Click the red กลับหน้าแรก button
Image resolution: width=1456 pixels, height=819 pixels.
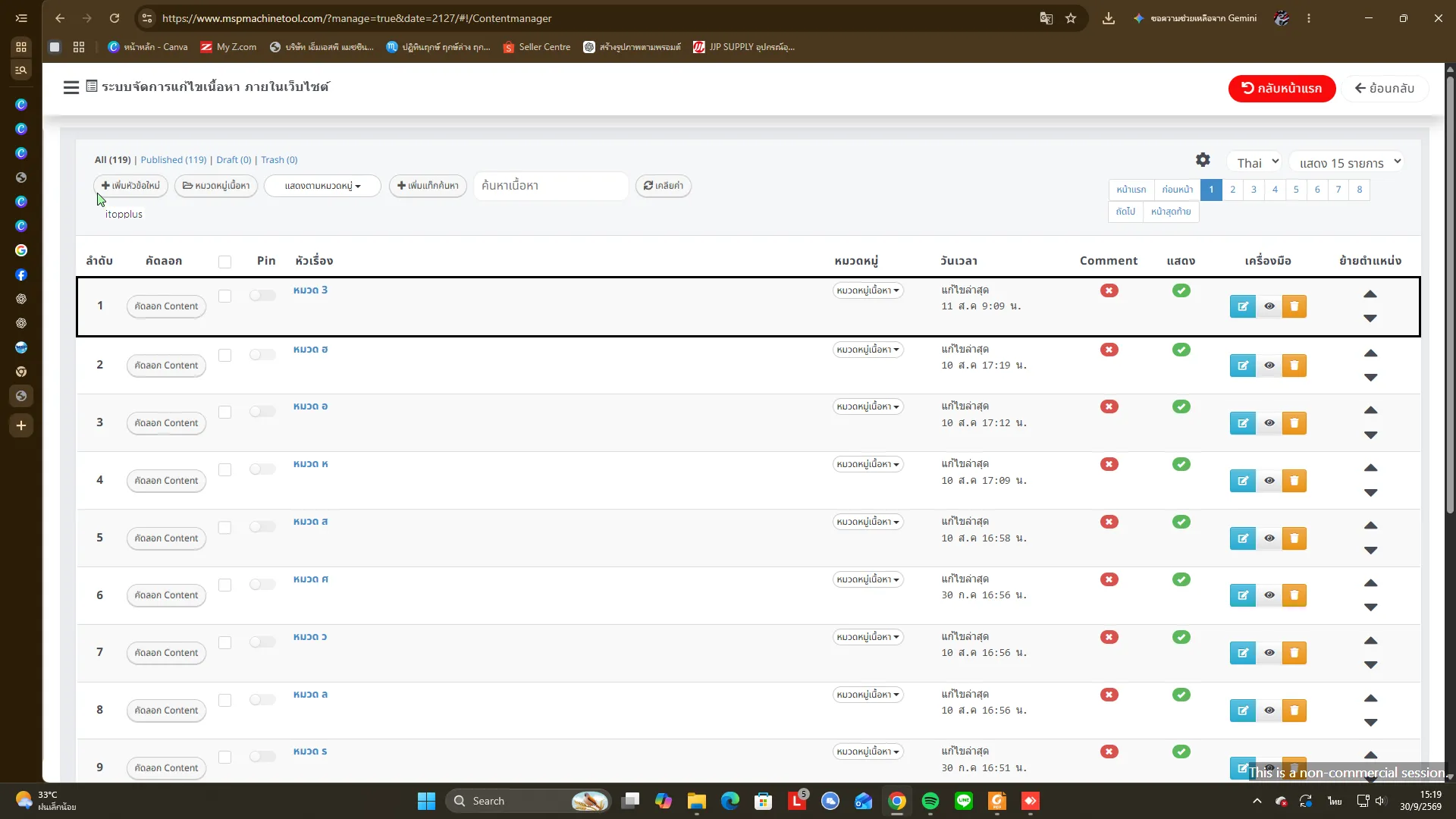1282,88
